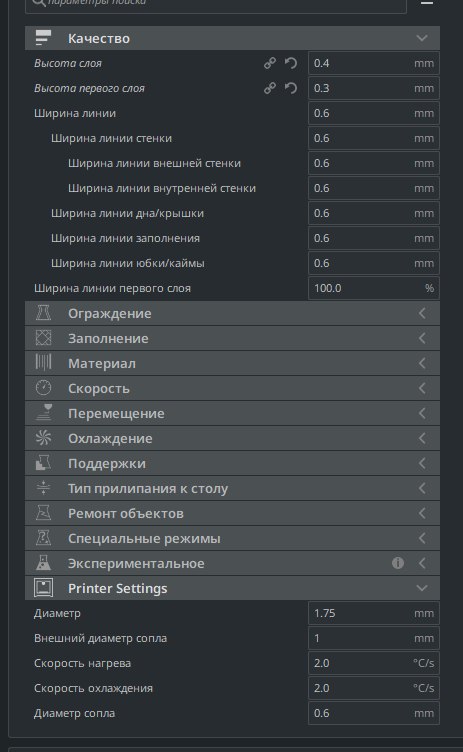Click link icon for Высота слоя

(x=270, y=63)
